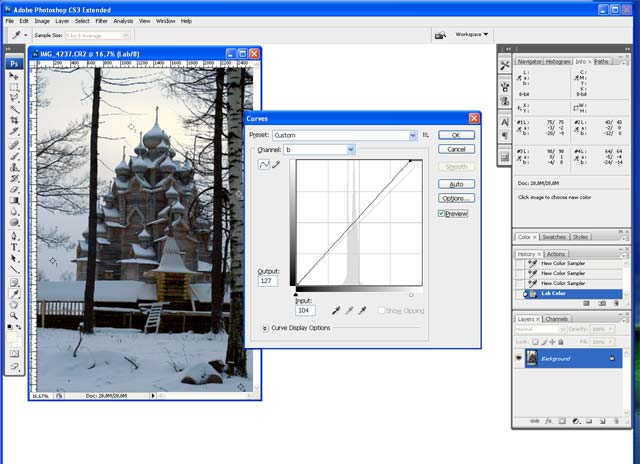Choose the draw-curve pencil icon
The image size is (640, 464).
pyautogui.click(x=277, y=164)
